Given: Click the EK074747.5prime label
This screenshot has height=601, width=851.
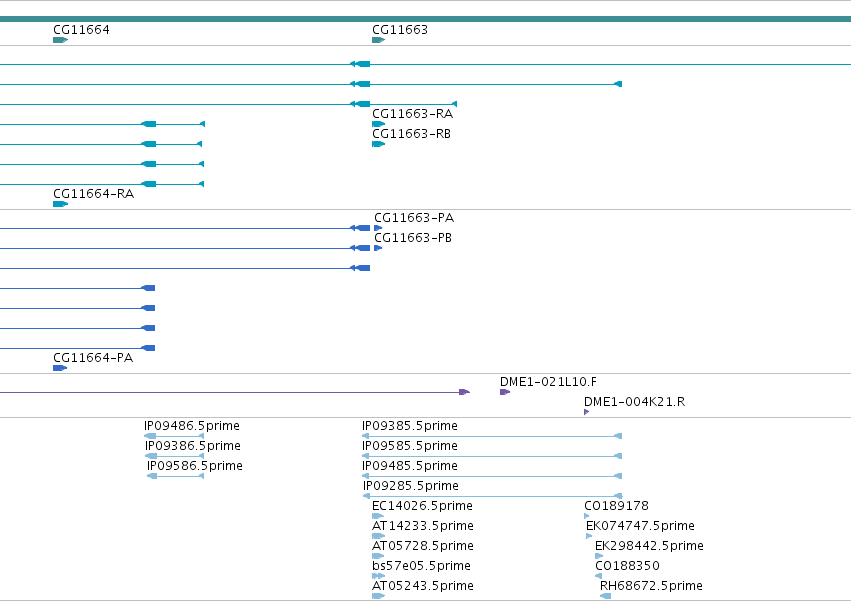Looking at the screenshot, I should coord(640,526).
